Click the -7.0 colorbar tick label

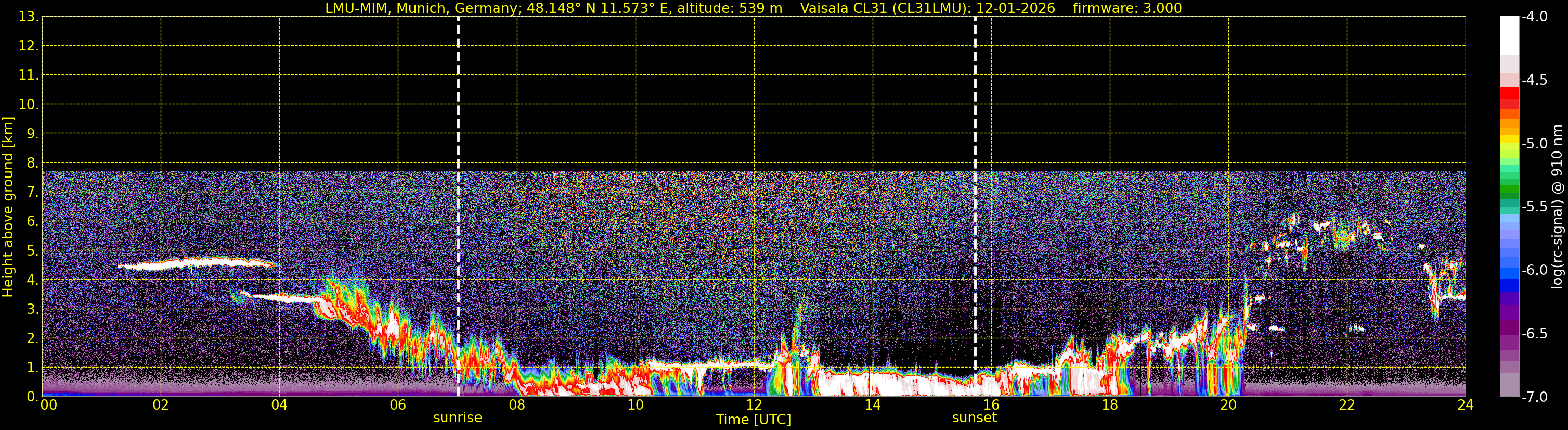coord(1534,397)
